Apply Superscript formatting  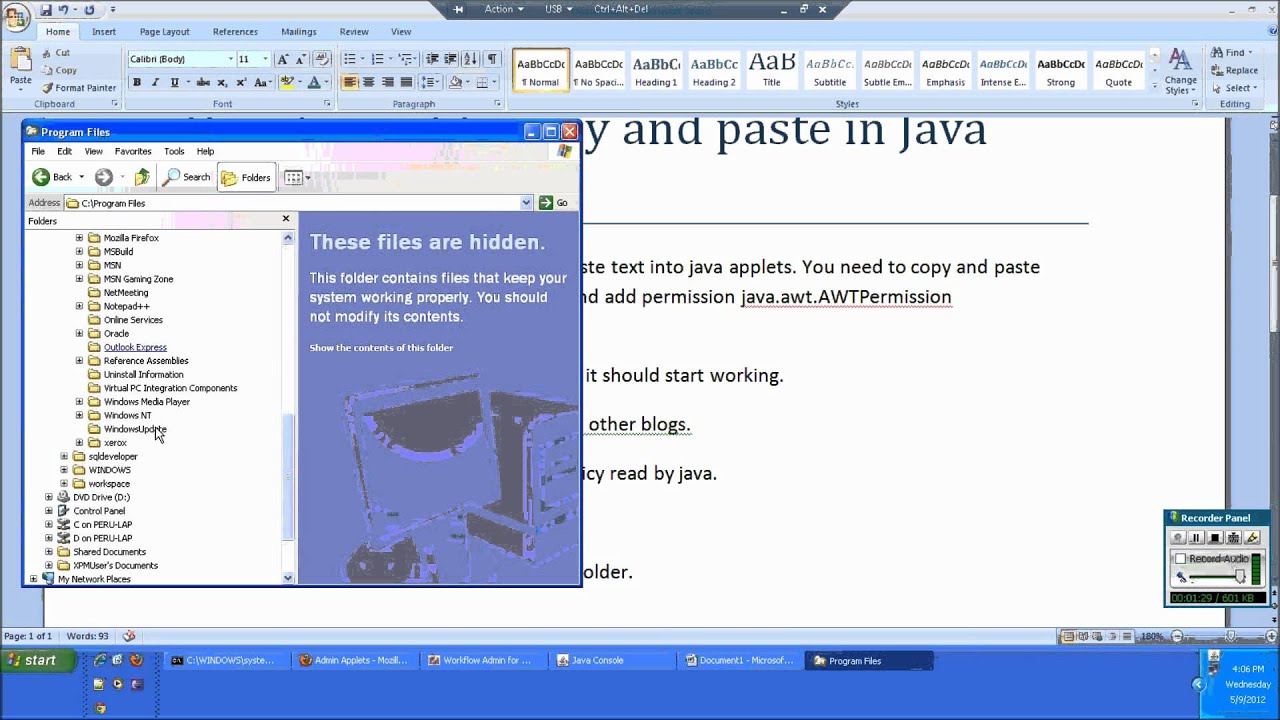(241, 82)
